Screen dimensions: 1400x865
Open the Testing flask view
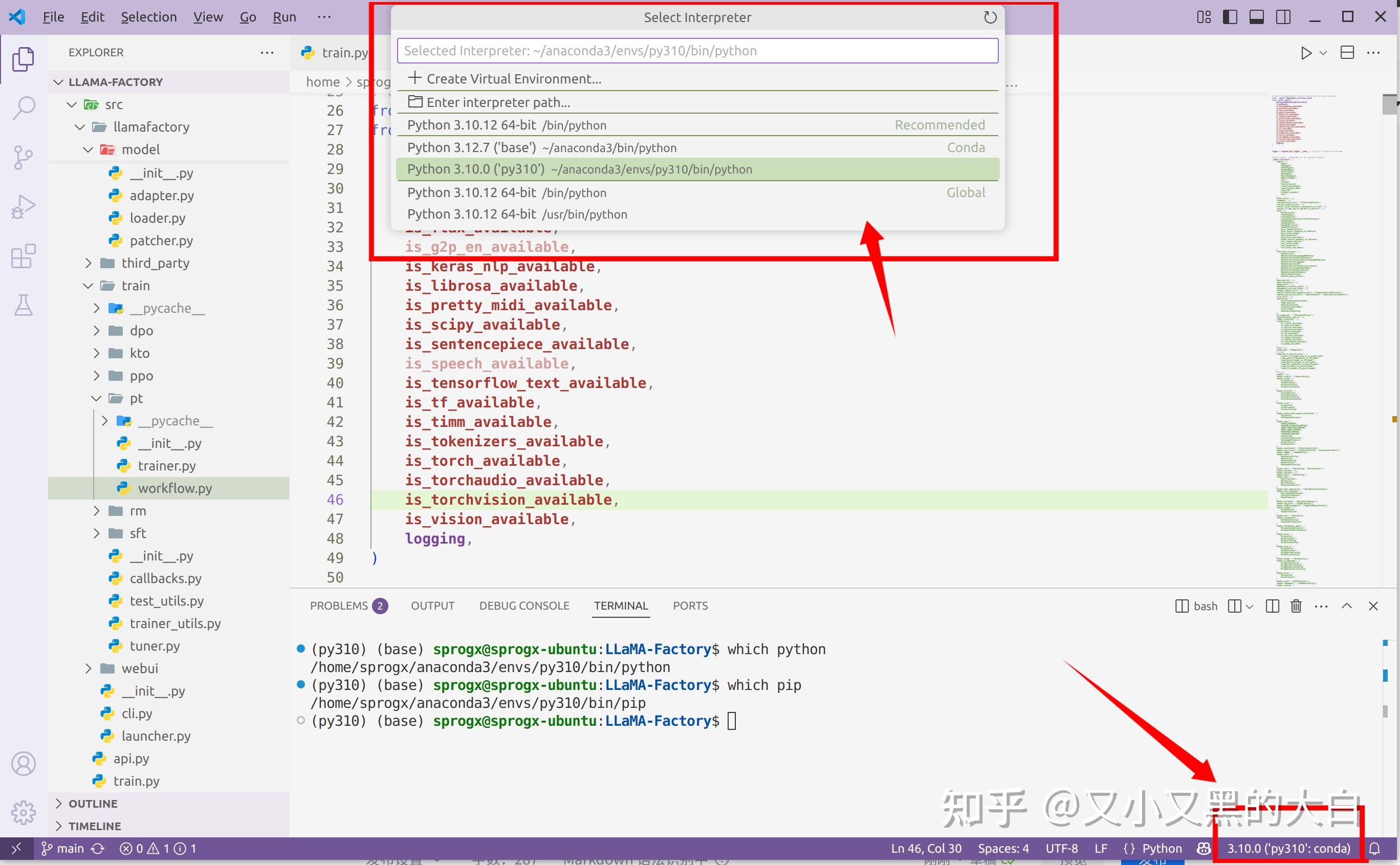(23, 305)
